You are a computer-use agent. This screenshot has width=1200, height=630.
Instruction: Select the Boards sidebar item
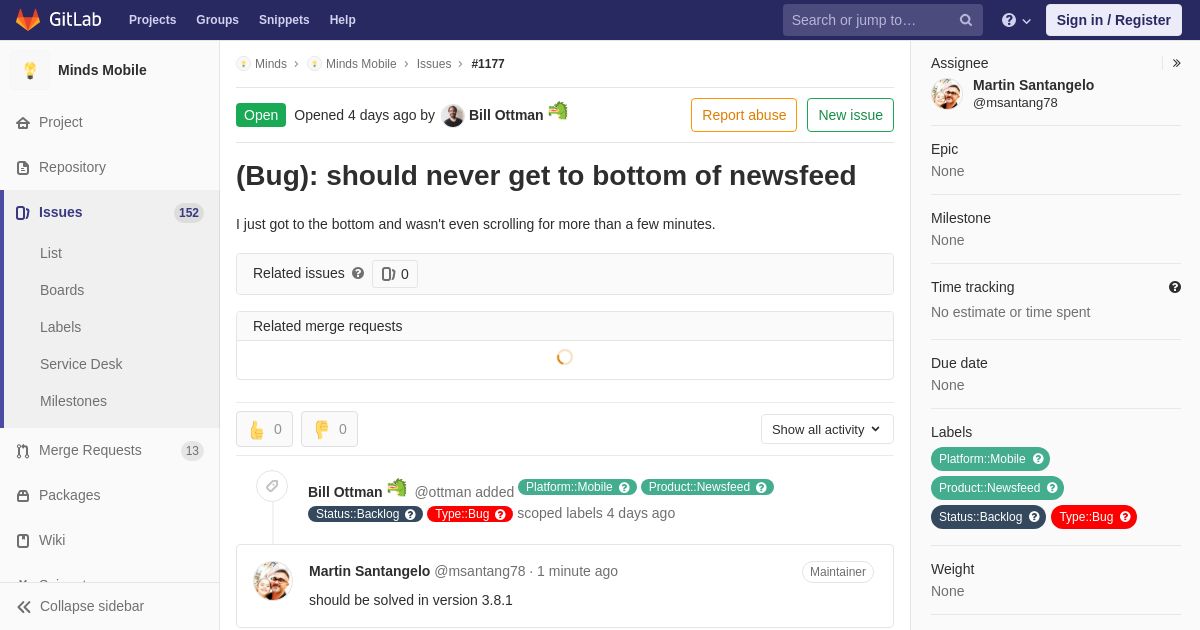click(62, 290)
